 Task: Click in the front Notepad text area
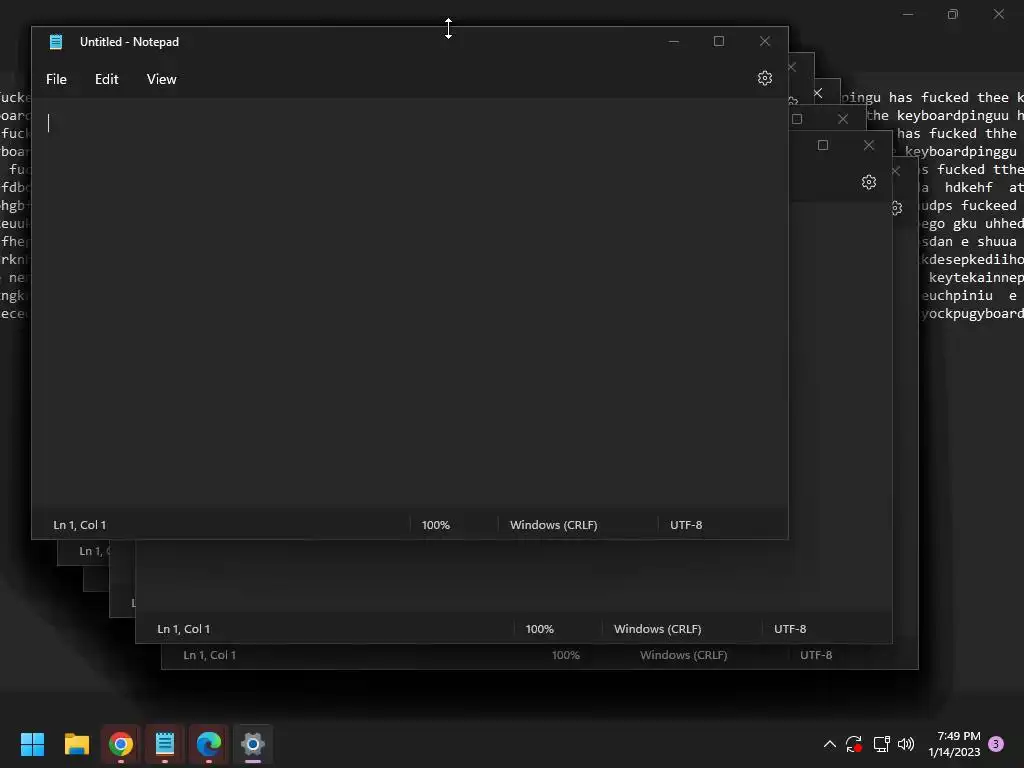pos(409,304)
